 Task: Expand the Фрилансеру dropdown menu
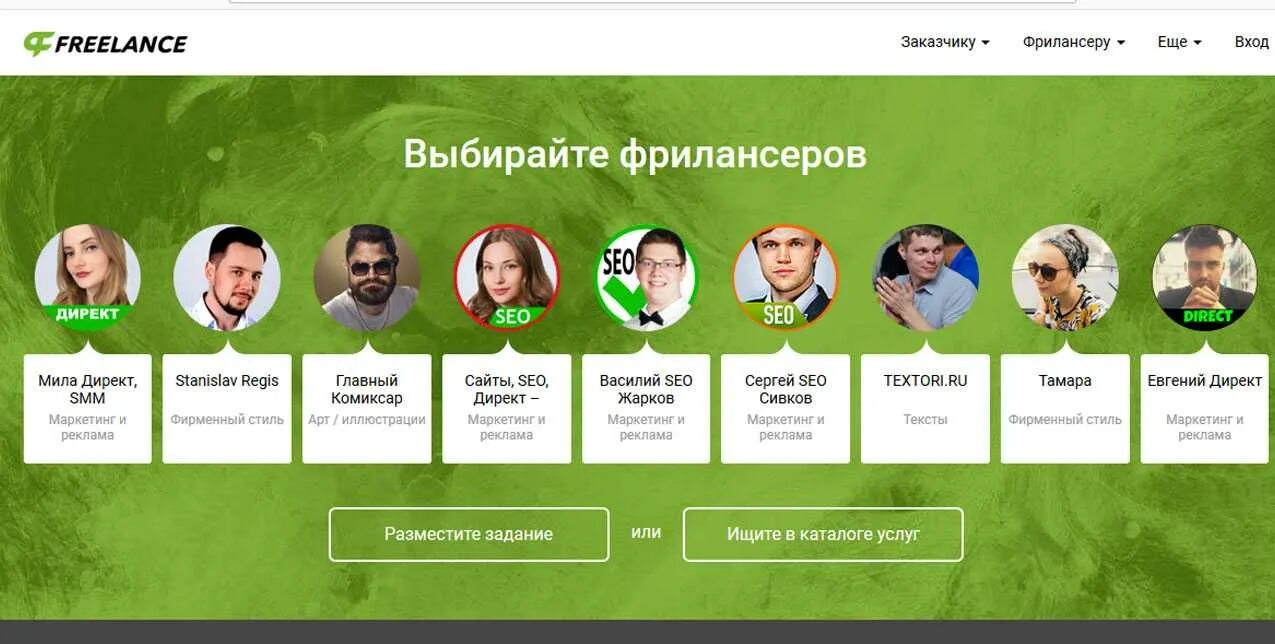click(x=1074, y=42)
